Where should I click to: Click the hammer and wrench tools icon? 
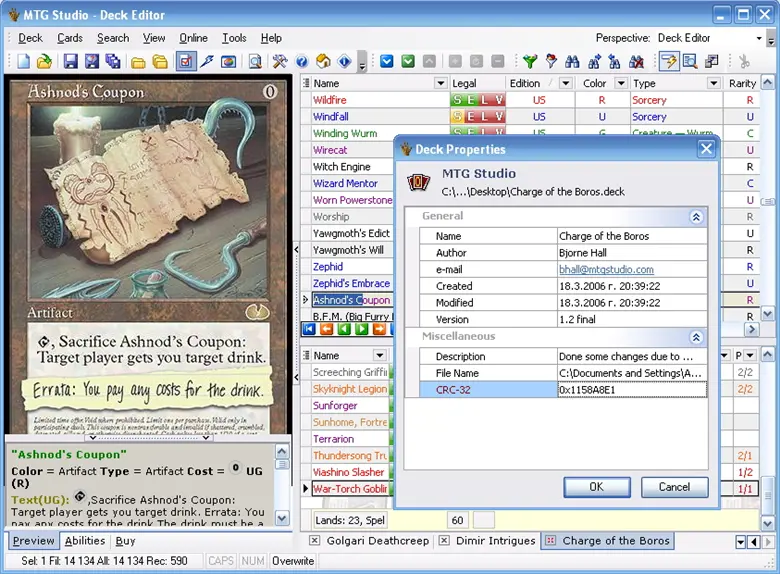pyautogui.click(x=280, y=62)
